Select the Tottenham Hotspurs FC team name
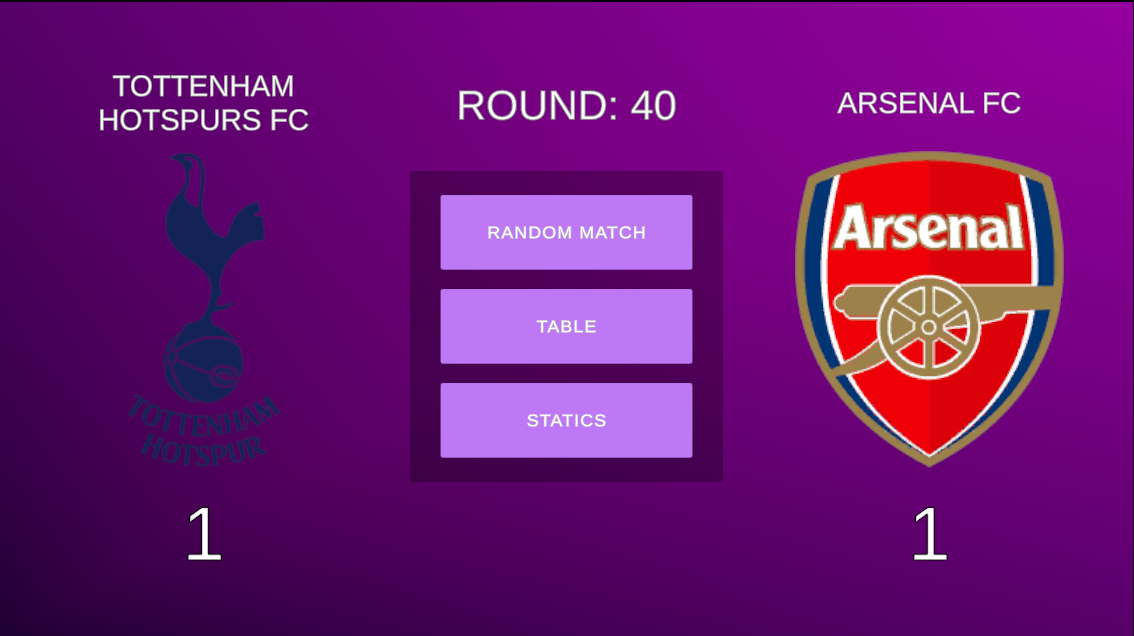1134x636 pixels. coord(203,103)
